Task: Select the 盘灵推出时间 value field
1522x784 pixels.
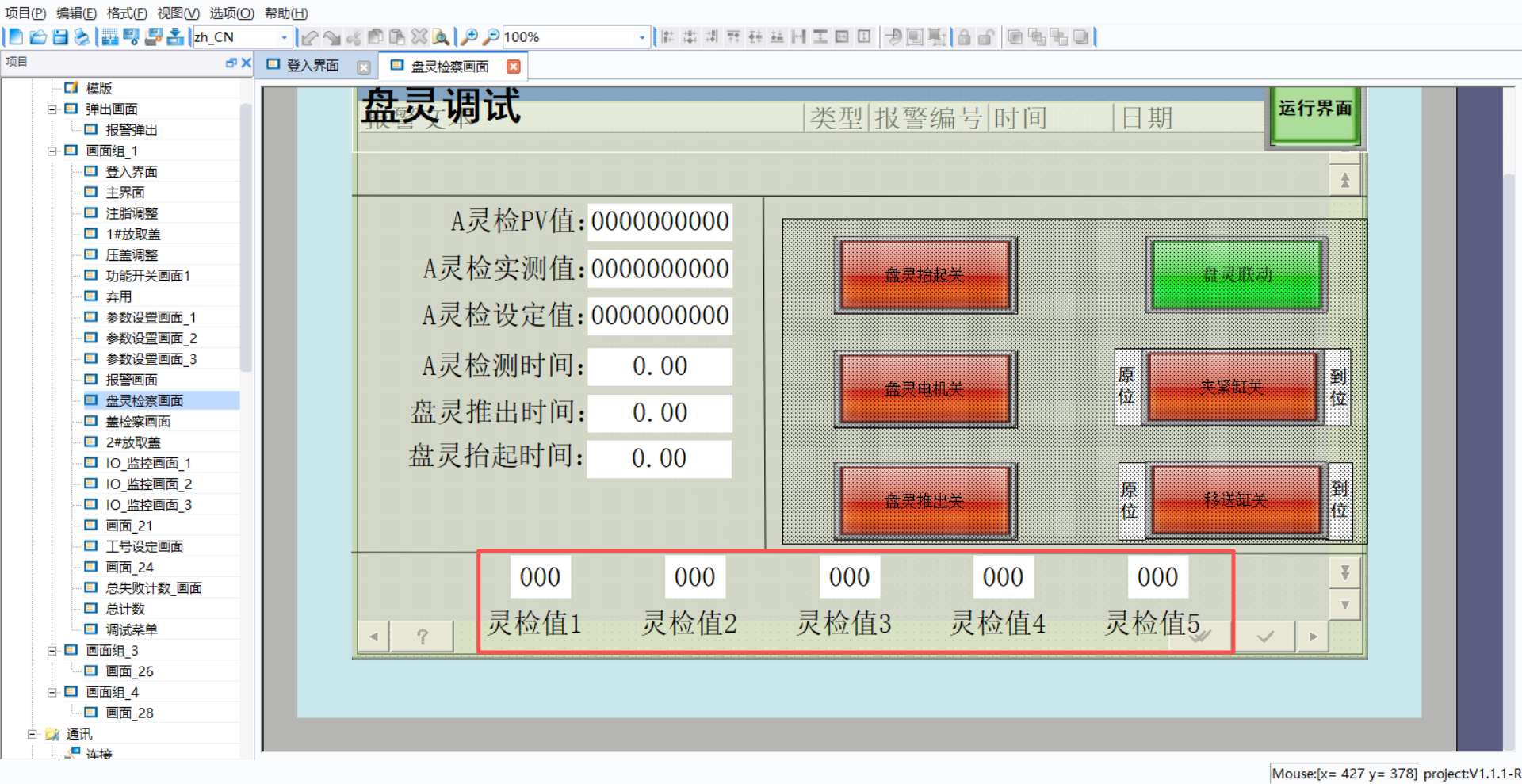Action: pos(660,413)
